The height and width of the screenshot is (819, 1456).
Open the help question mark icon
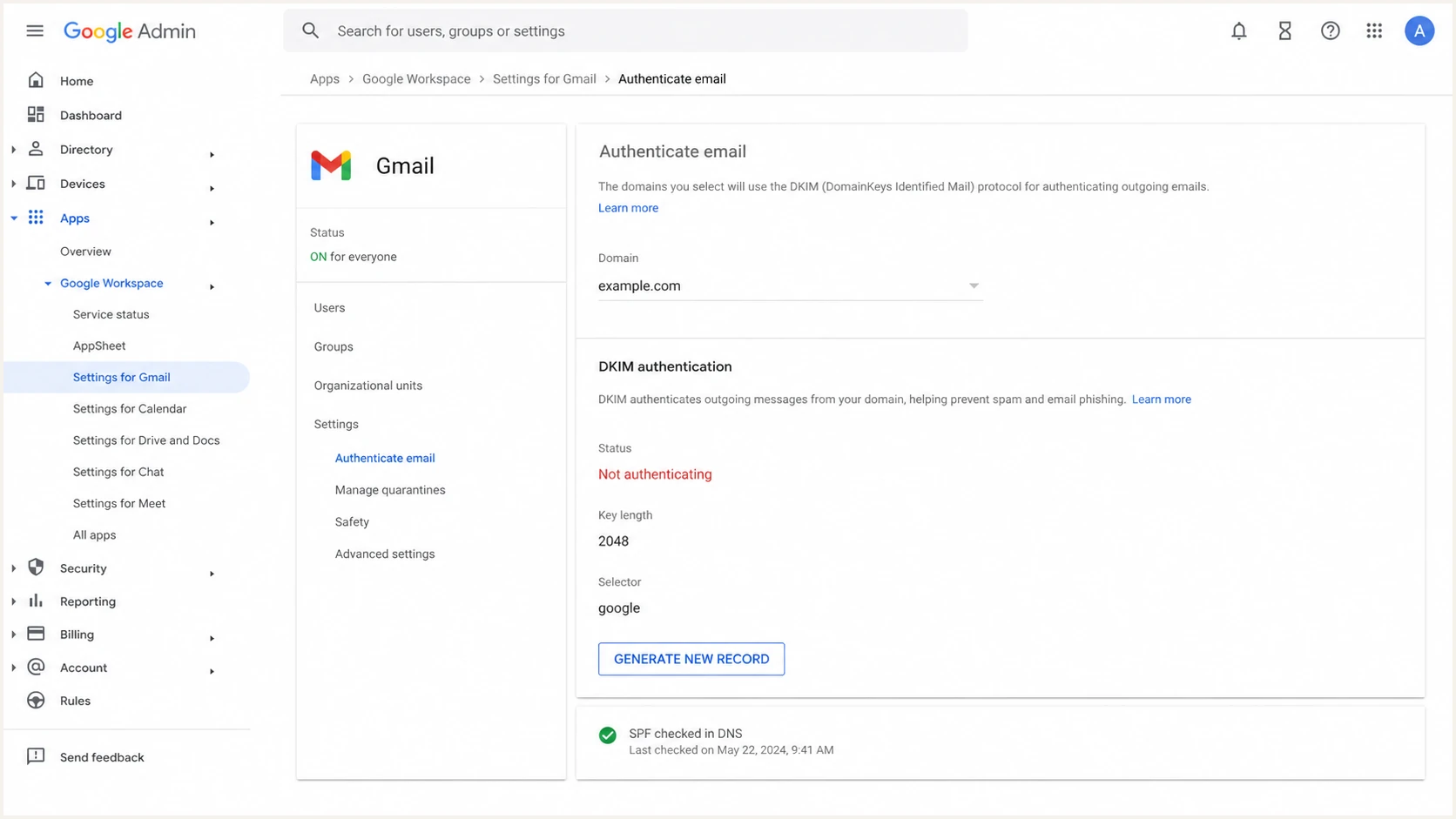1330,30
